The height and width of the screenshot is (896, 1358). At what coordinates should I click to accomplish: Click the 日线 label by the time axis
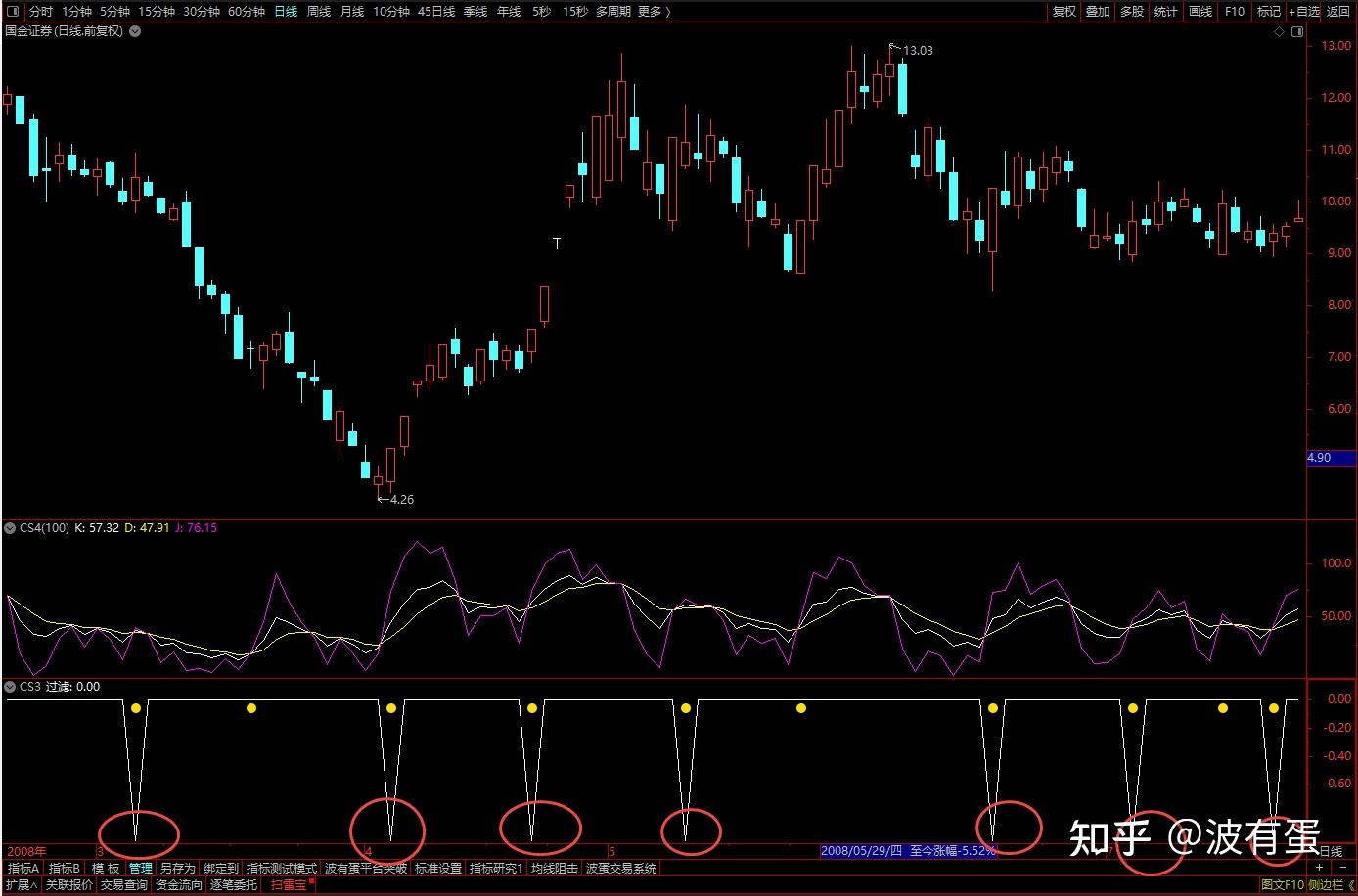point(1331,852)
